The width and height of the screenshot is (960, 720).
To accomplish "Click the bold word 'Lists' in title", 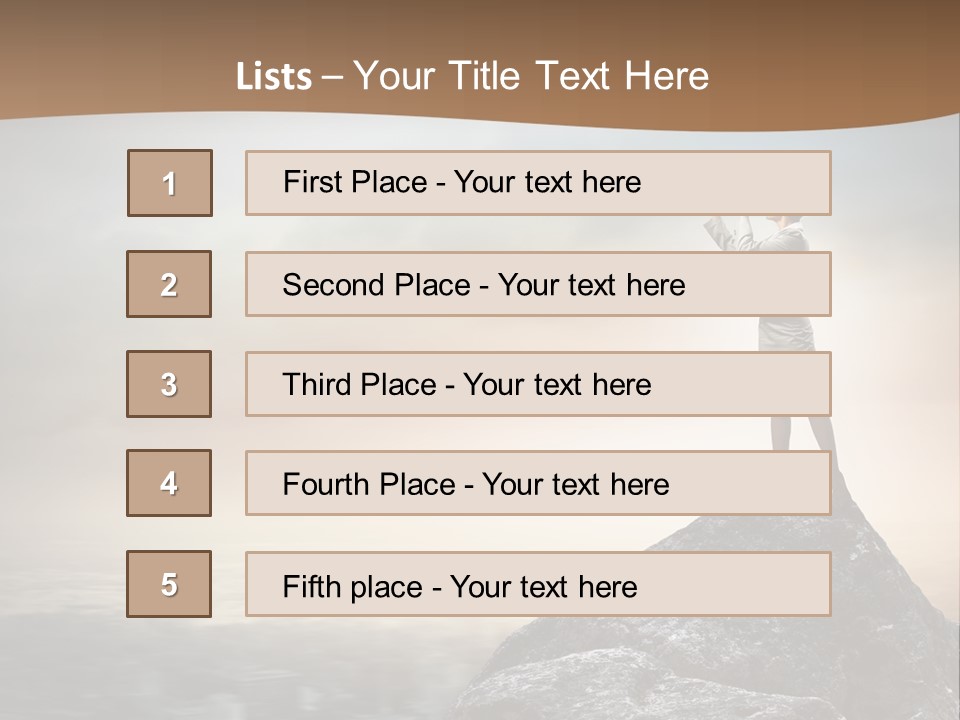I will coord(274,77).
